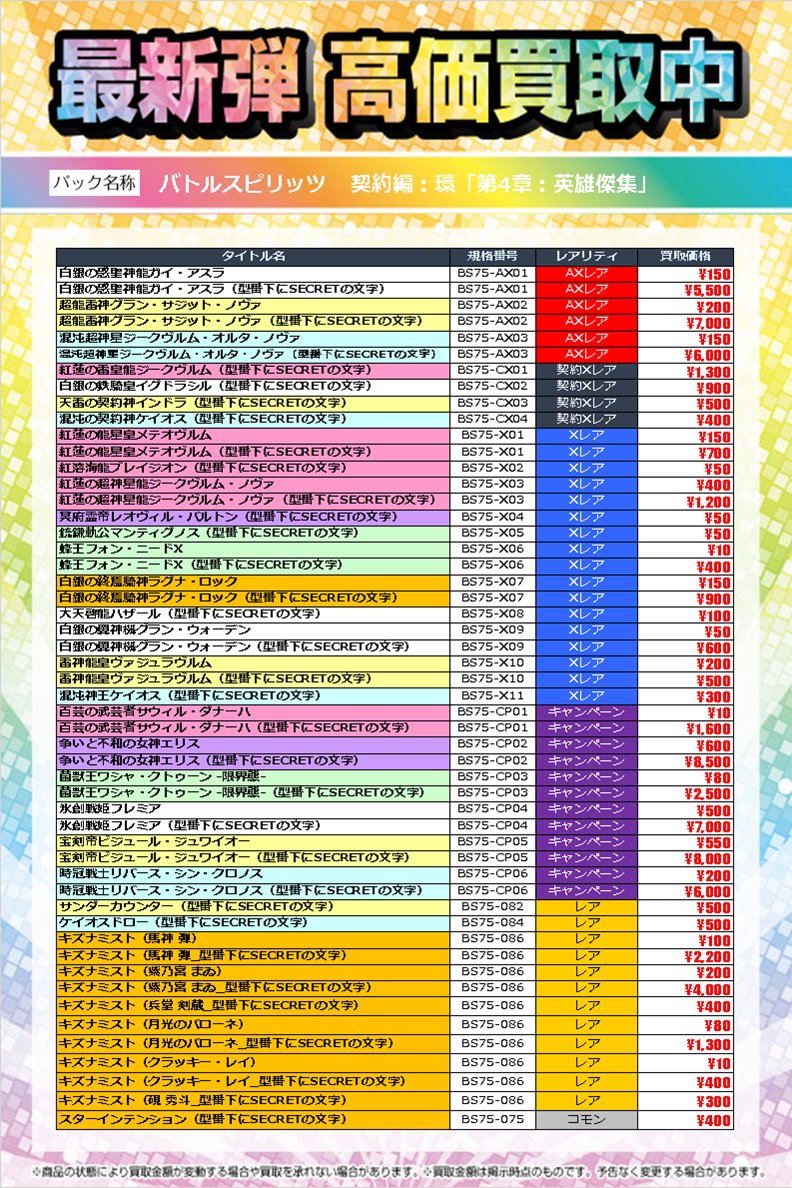The image size is (792, 1188).
Task: Select the '¥700' price cell
Action: (685, 452)
